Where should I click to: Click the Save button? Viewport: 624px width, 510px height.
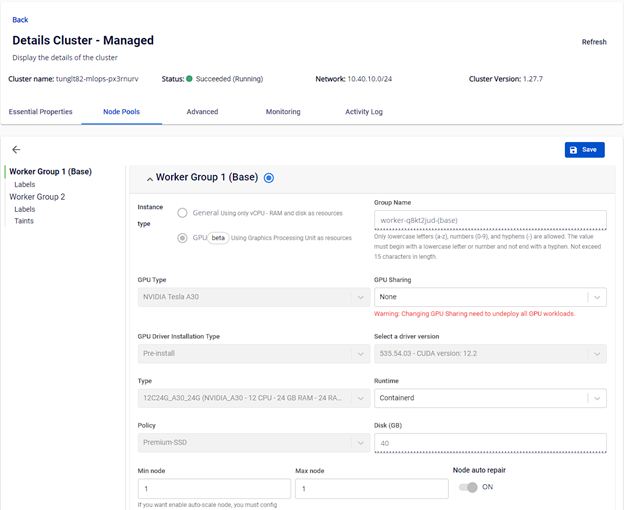pyautogui.click(x=584, y=150)
